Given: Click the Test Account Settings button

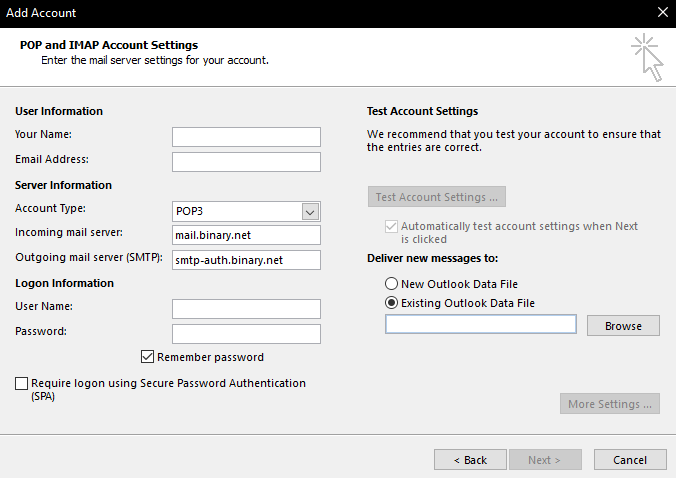Looking at the screenshot, I should click(437, 197).
